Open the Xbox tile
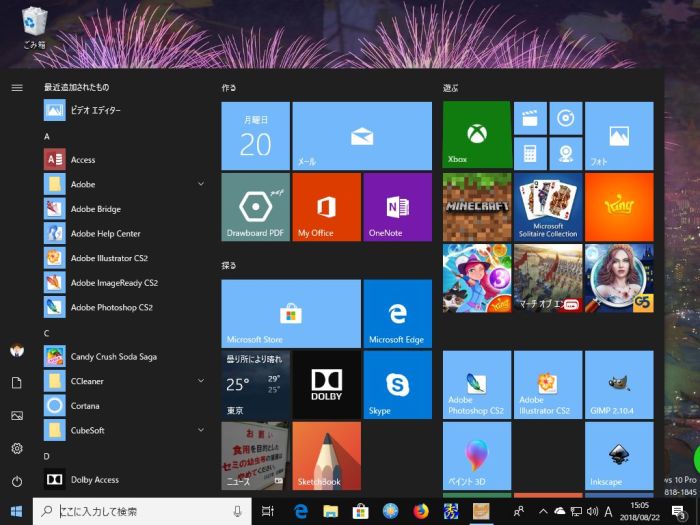This screenshot has width=700, height=525. (x=477, y=135)
